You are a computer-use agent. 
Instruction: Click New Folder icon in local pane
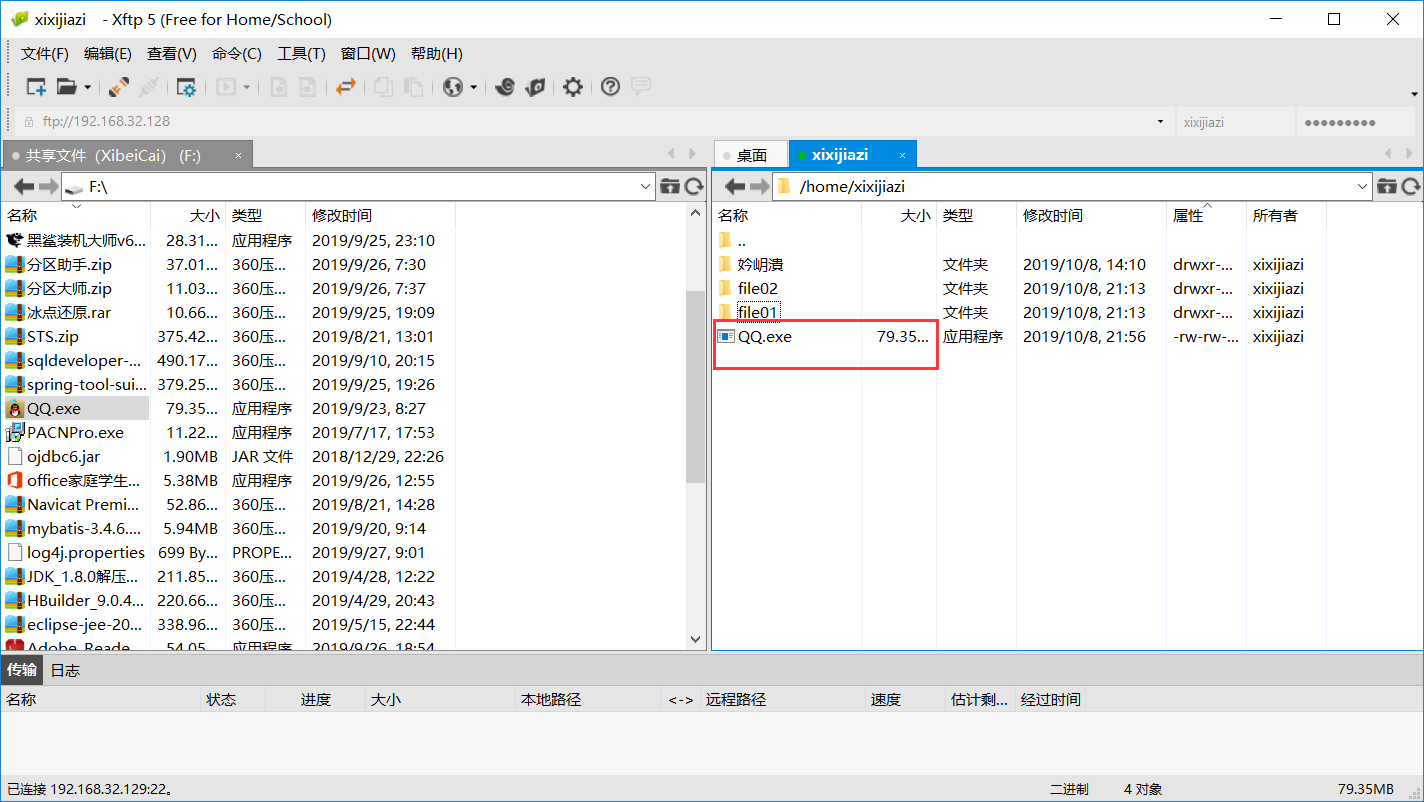coord(670,186)
